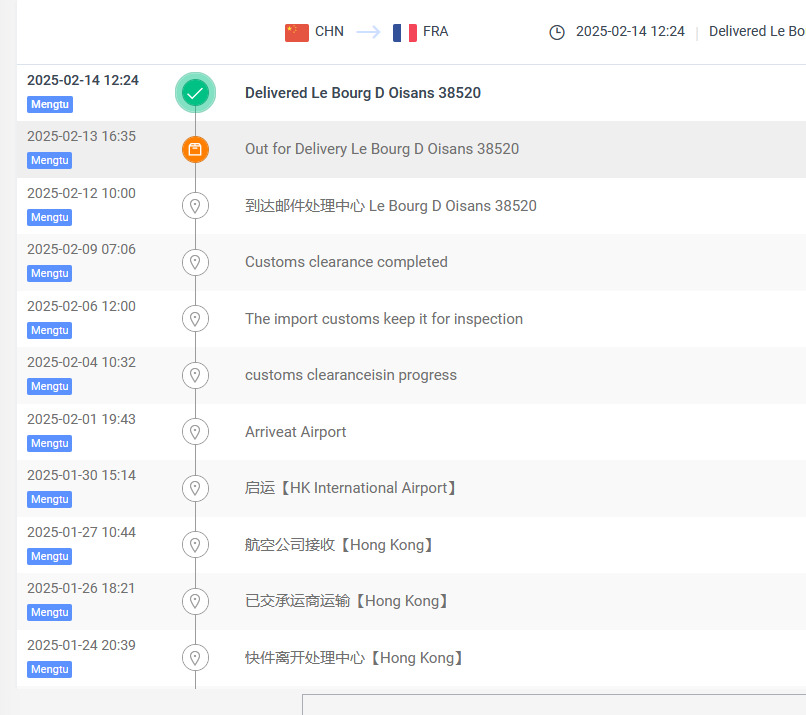The height and width of the screenshot is (715, 806).
Task: Click the clock icon beside the header timestamp
Action: coord(557,32)
